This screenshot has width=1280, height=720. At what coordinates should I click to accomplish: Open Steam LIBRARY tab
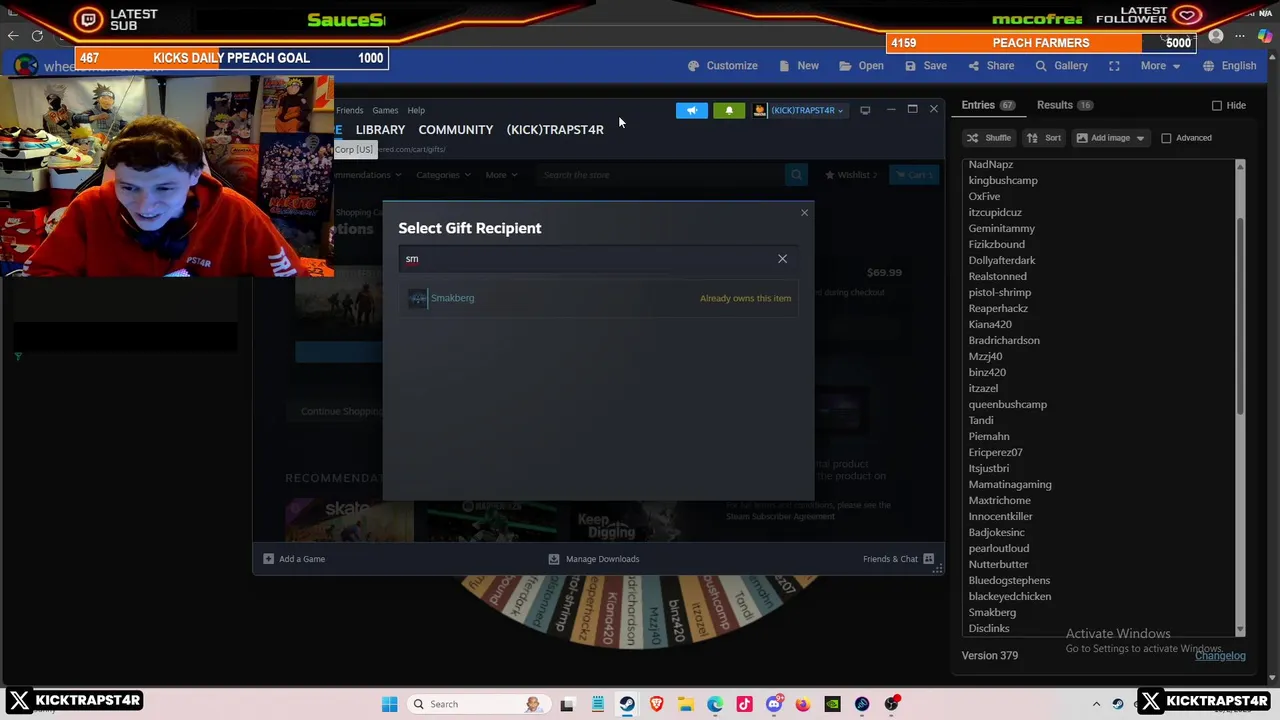click(x=380, y=130)
